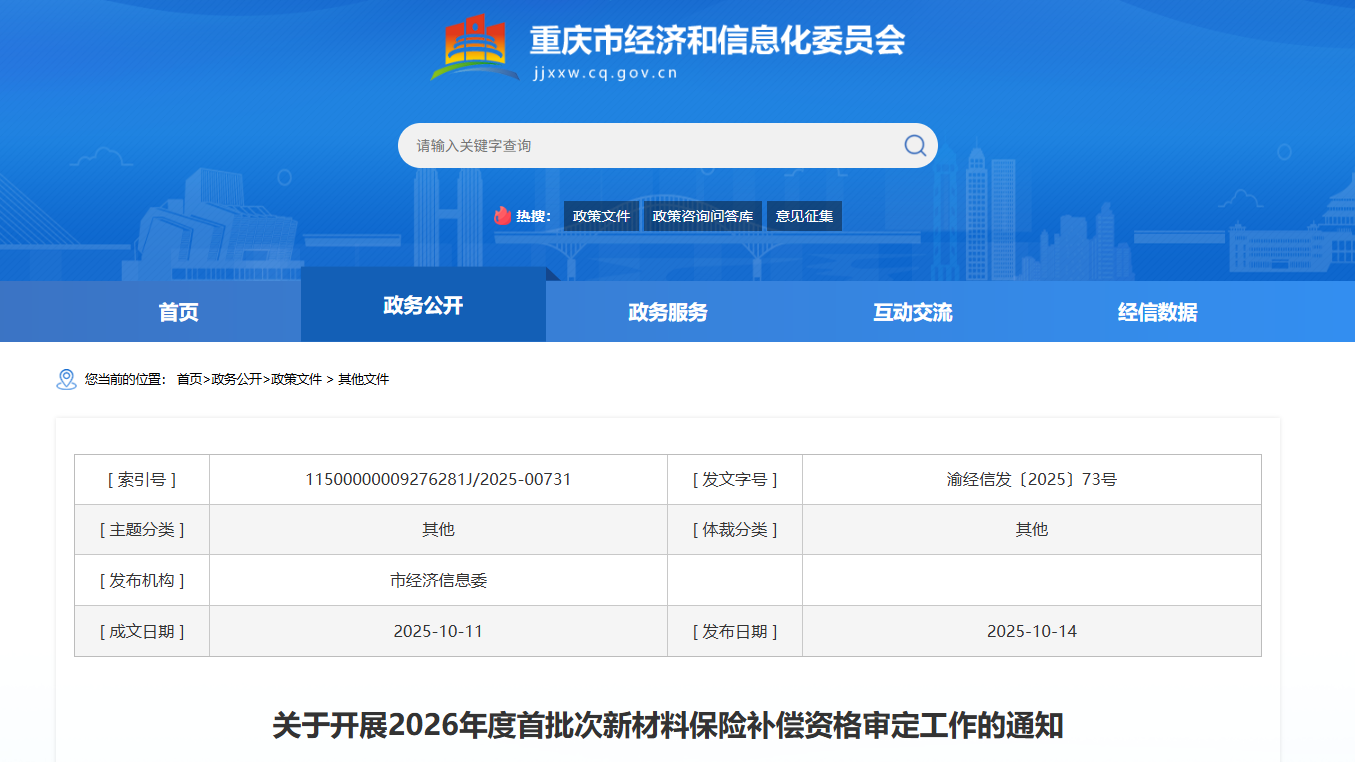Click the publish date 2025-10-14
1355x762 pixels.
[x=1032, y=631]
